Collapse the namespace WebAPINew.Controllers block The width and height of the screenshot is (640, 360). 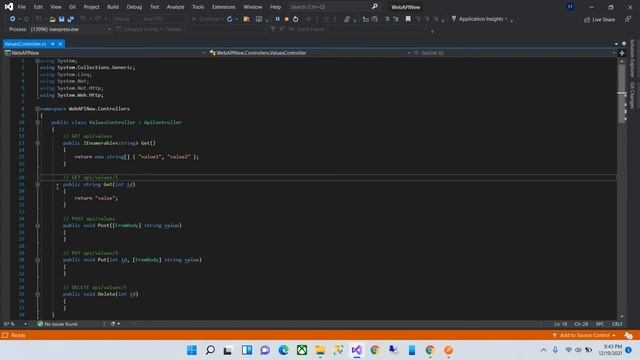[38, 109]
